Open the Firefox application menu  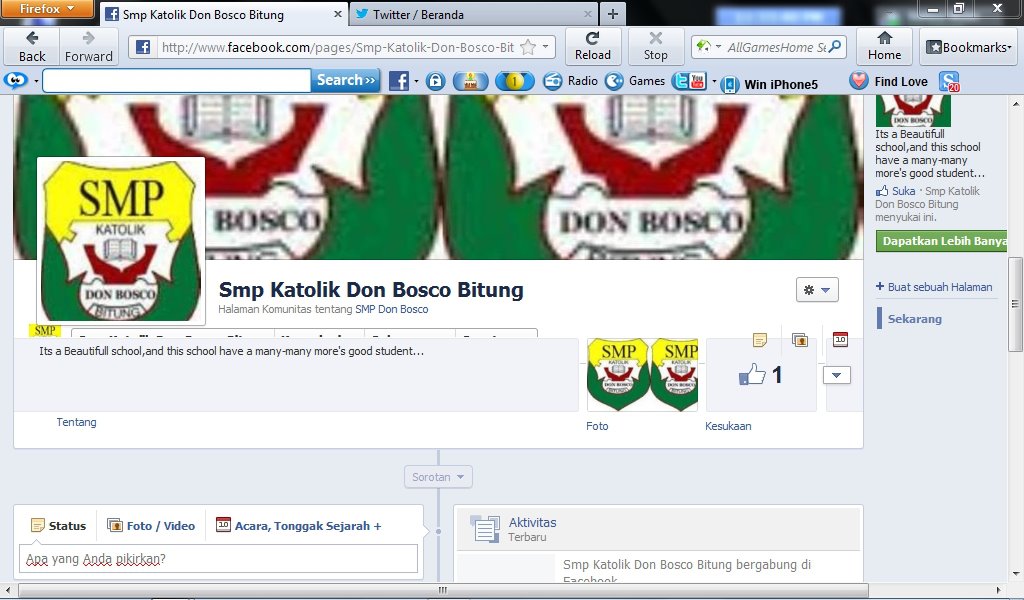coord(46,8)
